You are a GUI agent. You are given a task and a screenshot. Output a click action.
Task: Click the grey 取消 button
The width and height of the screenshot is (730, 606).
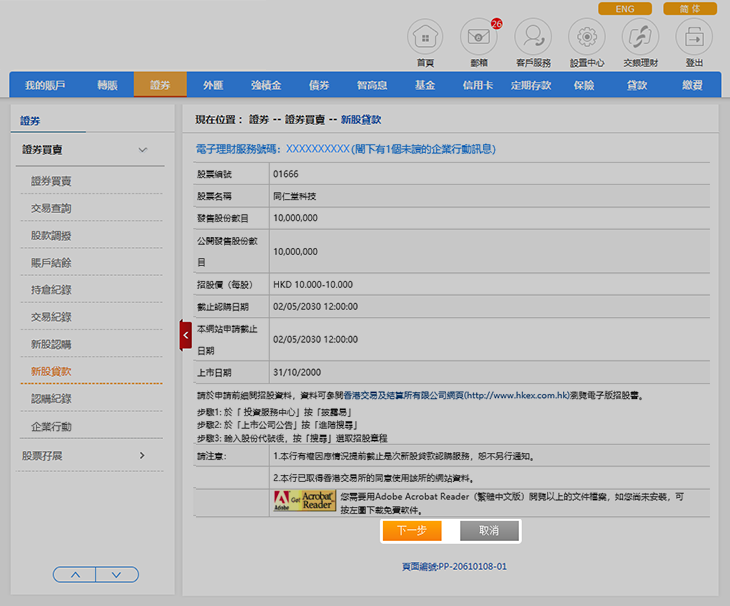(x=489, y=530)
